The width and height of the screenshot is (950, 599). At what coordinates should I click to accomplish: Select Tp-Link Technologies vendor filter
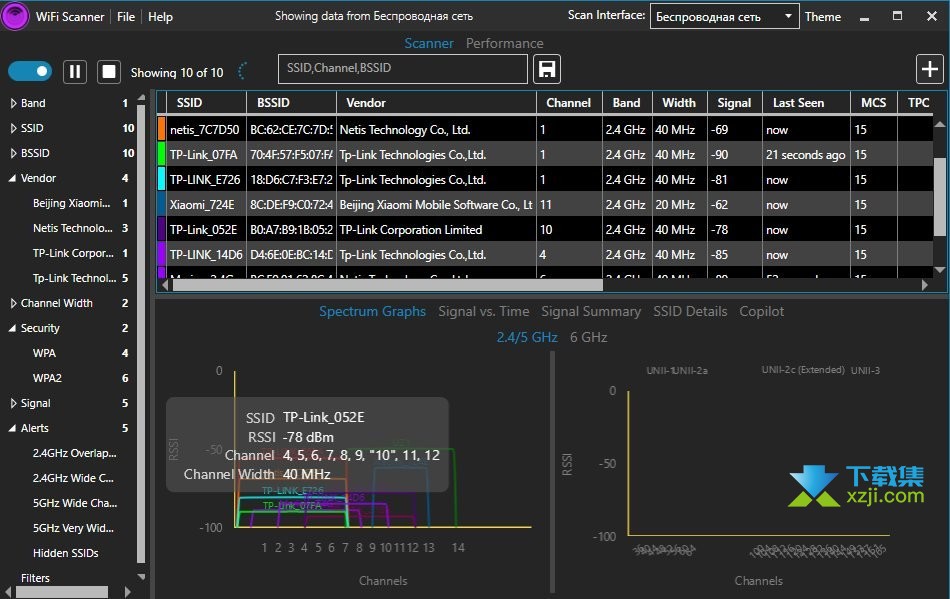pyautogui.click(x=75, y=278)
